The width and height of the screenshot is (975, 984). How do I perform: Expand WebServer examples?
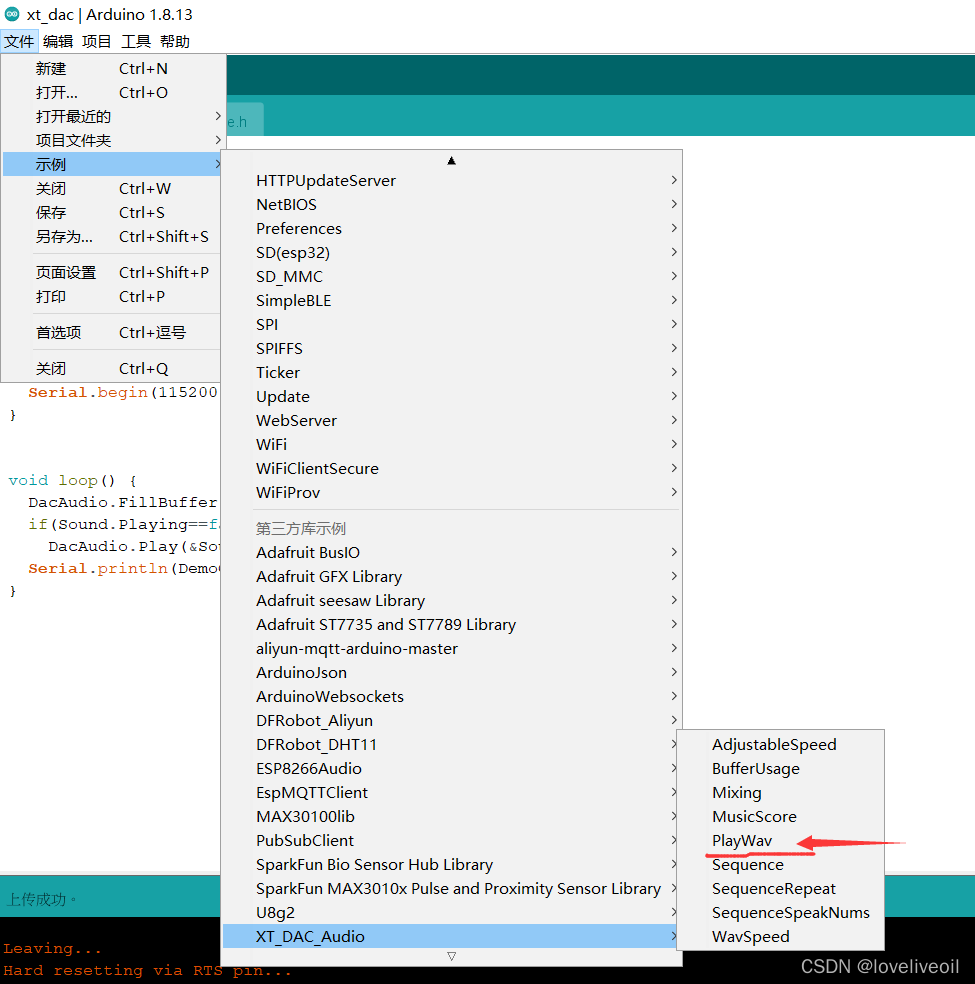coord(452,420)
